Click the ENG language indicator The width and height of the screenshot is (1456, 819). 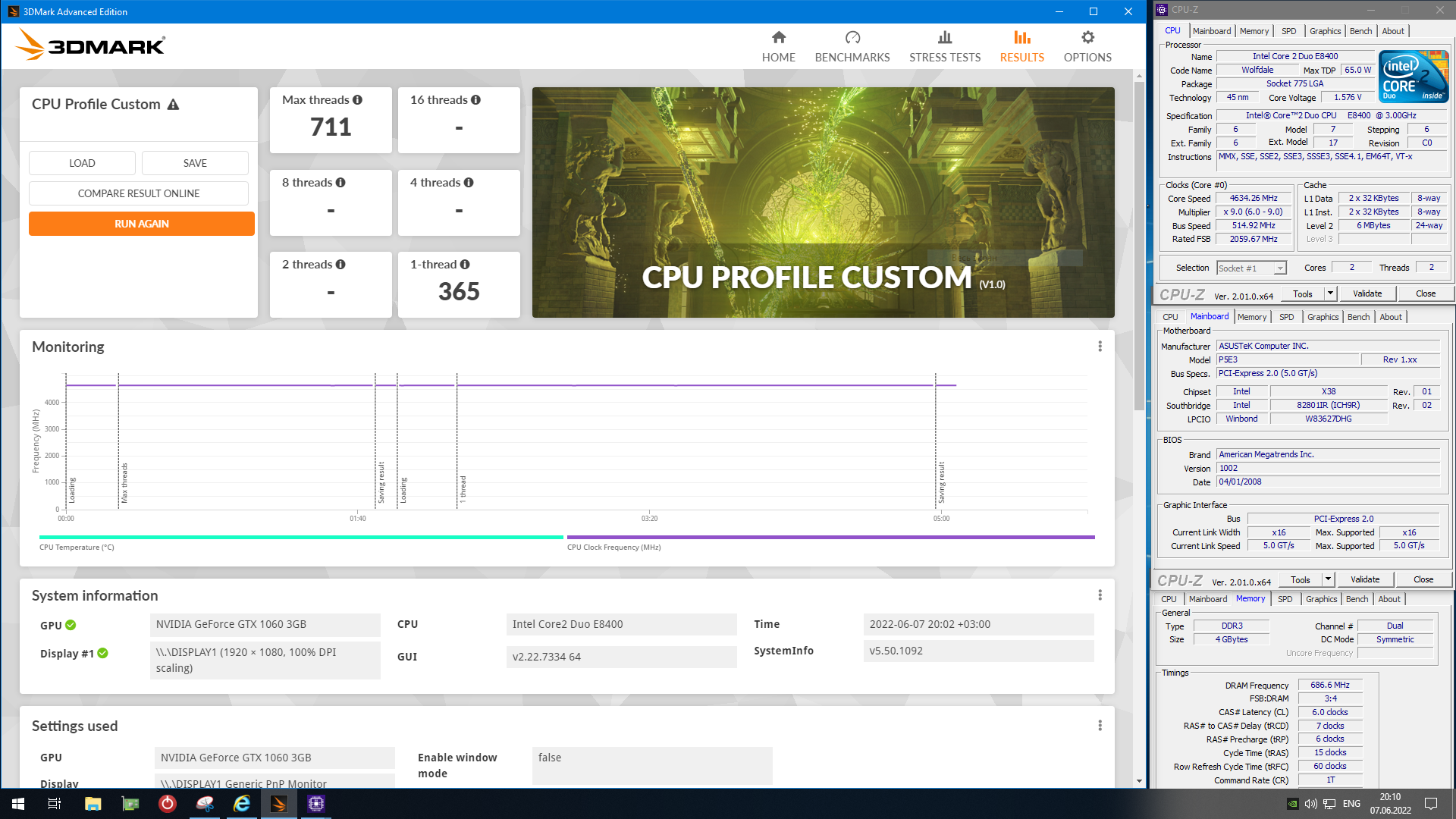click(x=1351, y=804)
